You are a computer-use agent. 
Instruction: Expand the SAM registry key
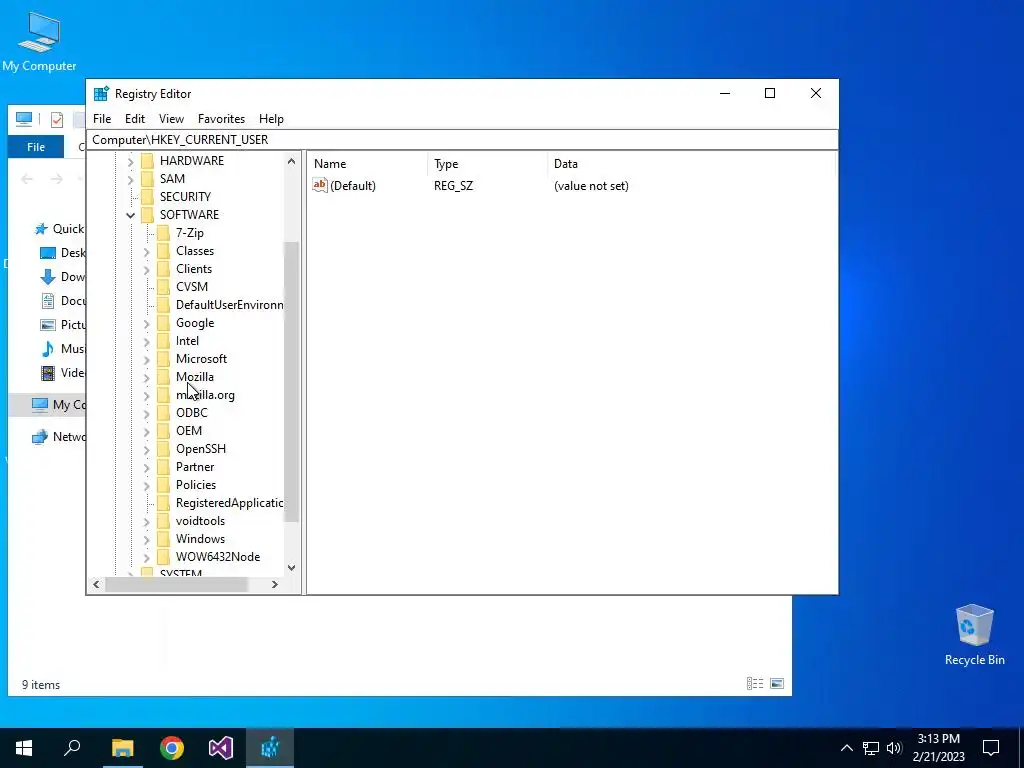pyautogui.click(x=131, y=179)
